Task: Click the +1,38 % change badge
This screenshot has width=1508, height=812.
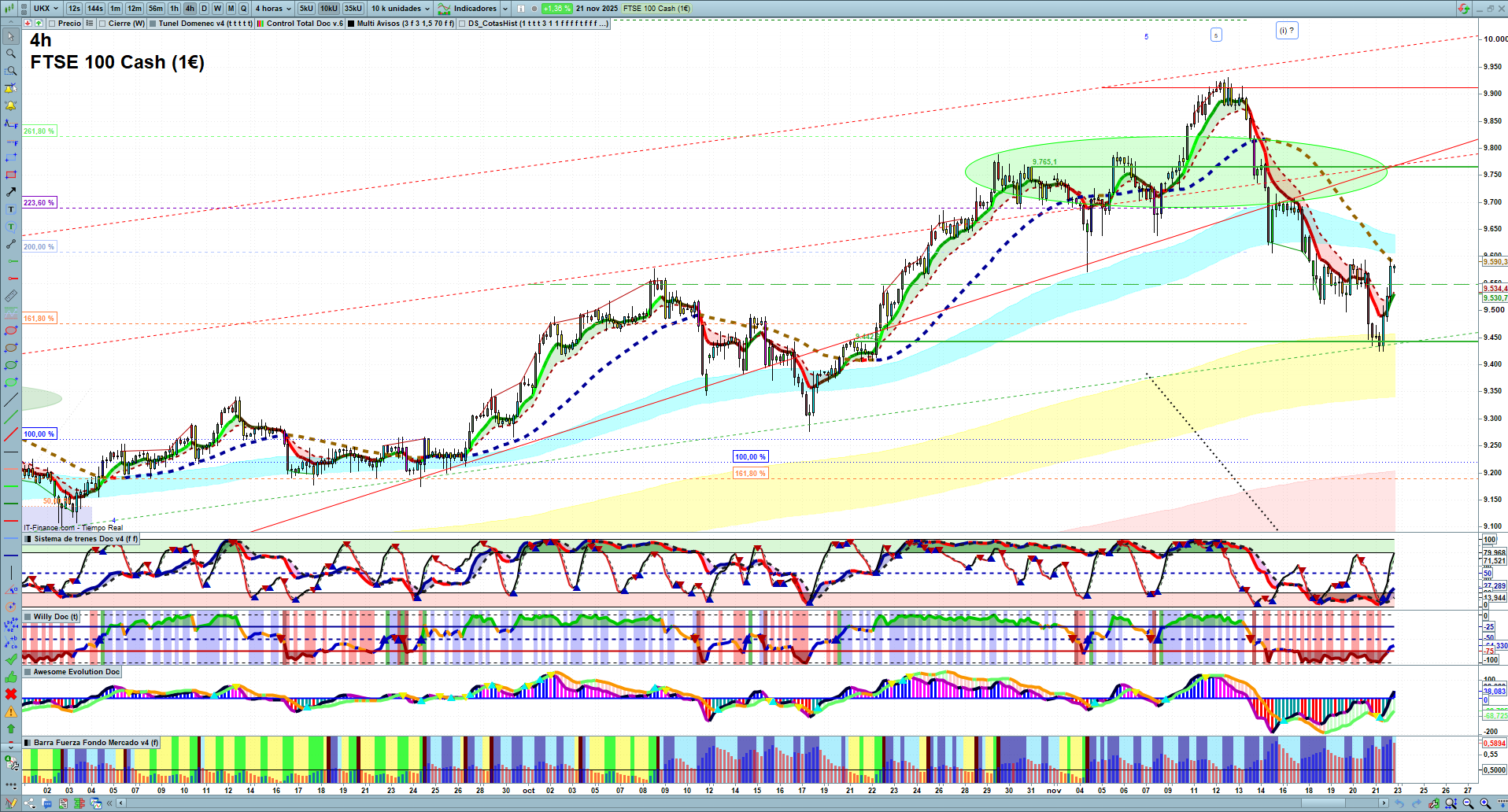Action: [x=557, y=9]
